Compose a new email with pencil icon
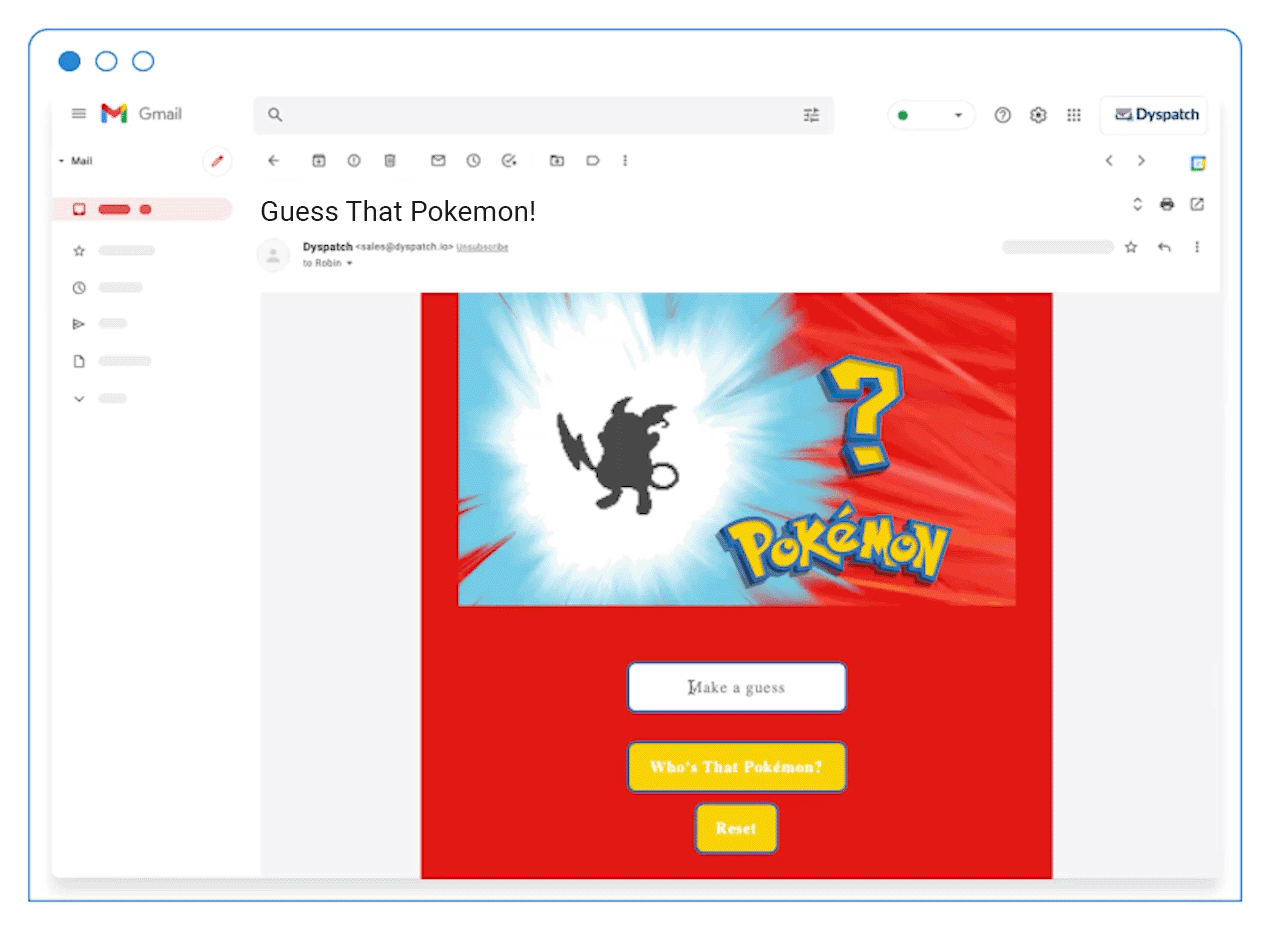The width and height of the screenshot is (1272, 932). (217, 161)
